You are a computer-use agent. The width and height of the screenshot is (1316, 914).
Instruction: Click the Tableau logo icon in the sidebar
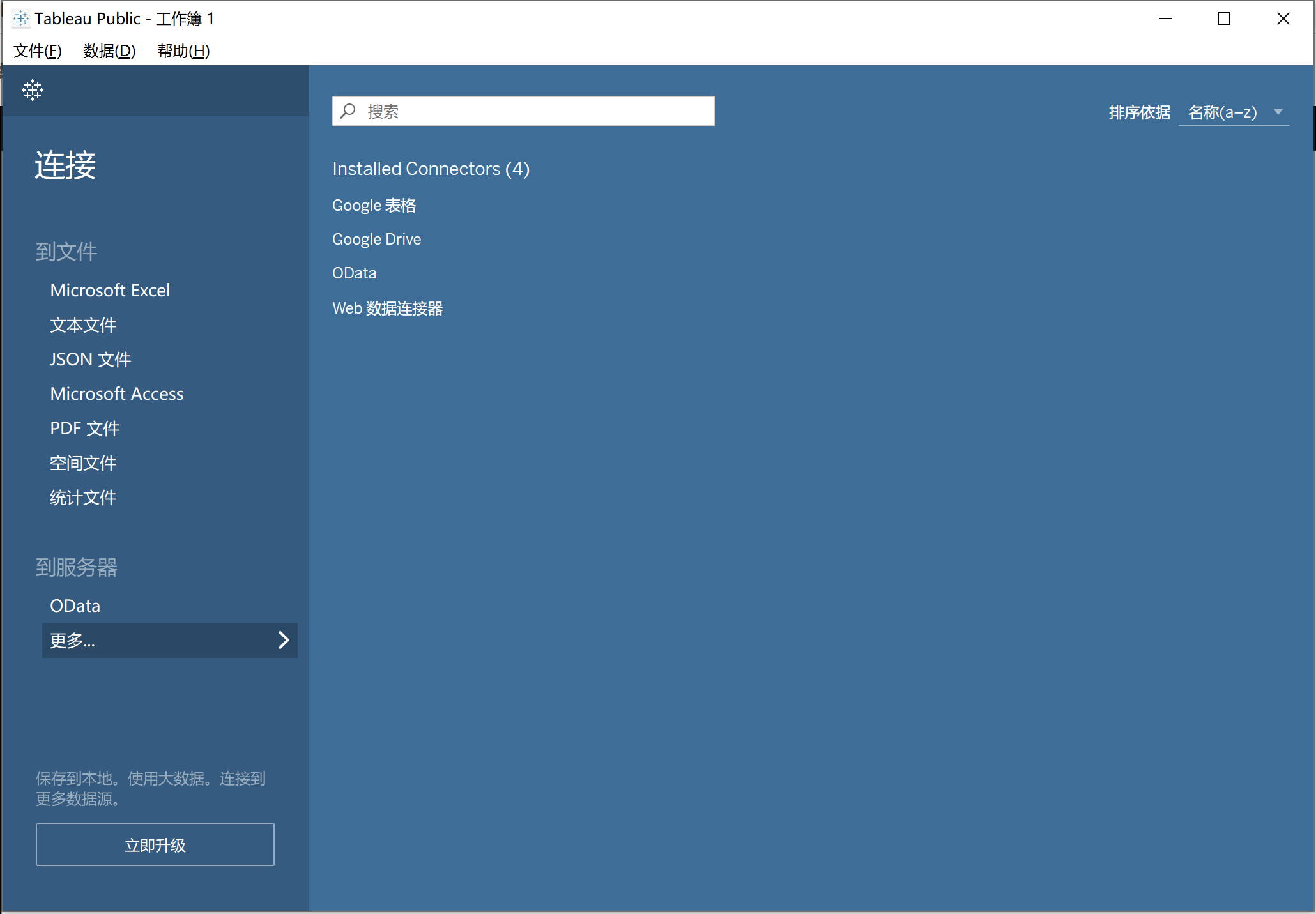(32, 90)
